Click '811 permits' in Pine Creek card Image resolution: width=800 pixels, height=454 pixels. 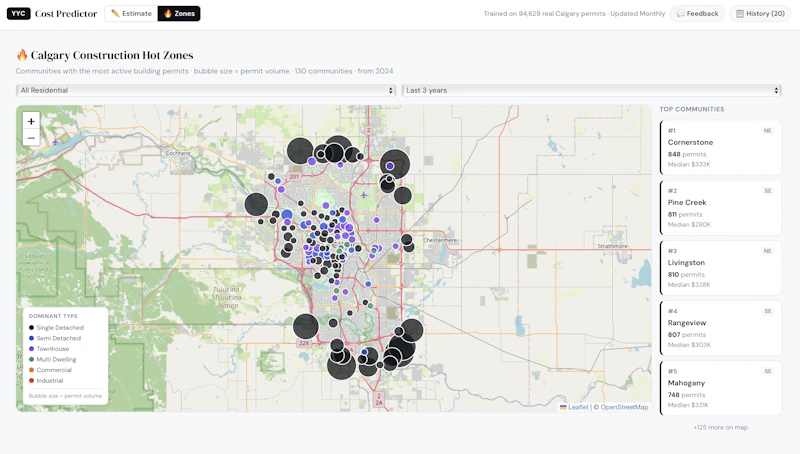pyautogui.click(x=685, y=214)
